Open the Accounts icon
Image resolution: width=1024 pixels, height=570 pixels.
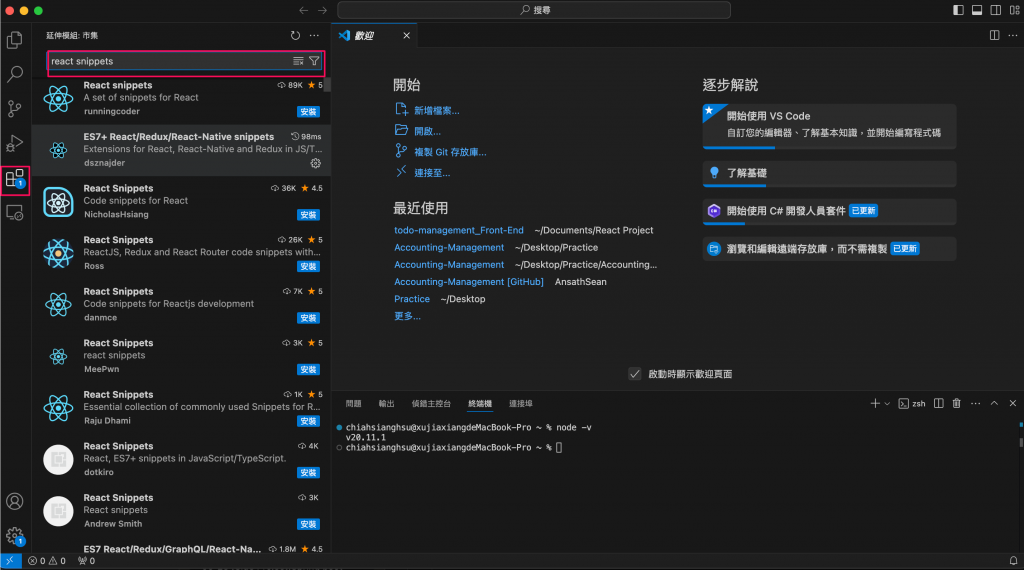14,501
